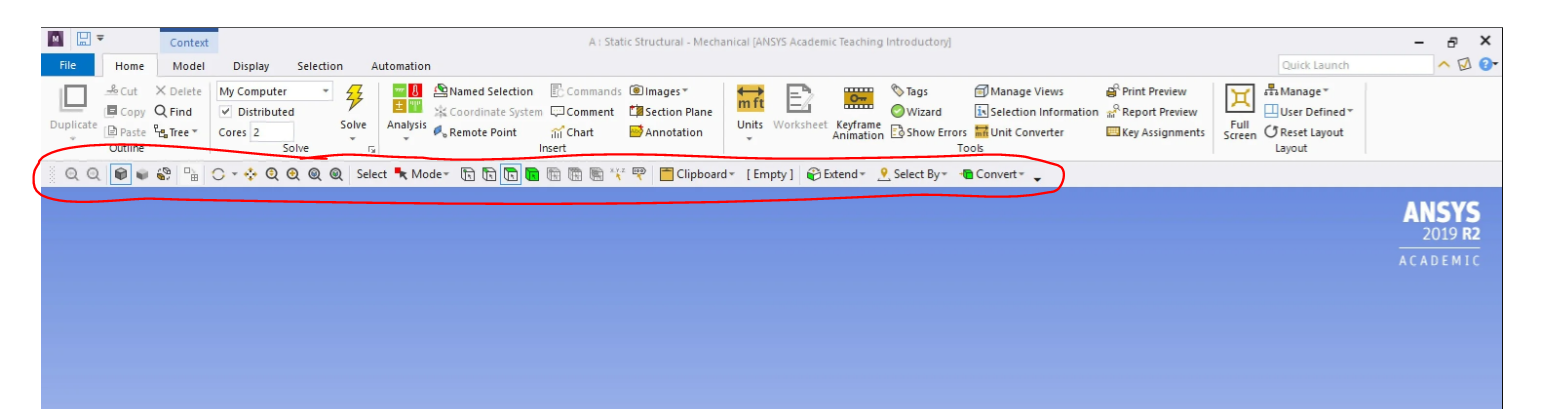Viewport: 1542px width, 409px height.
Task: Select the Context tab
Action: pyautogui.click(x=190, y=42)
